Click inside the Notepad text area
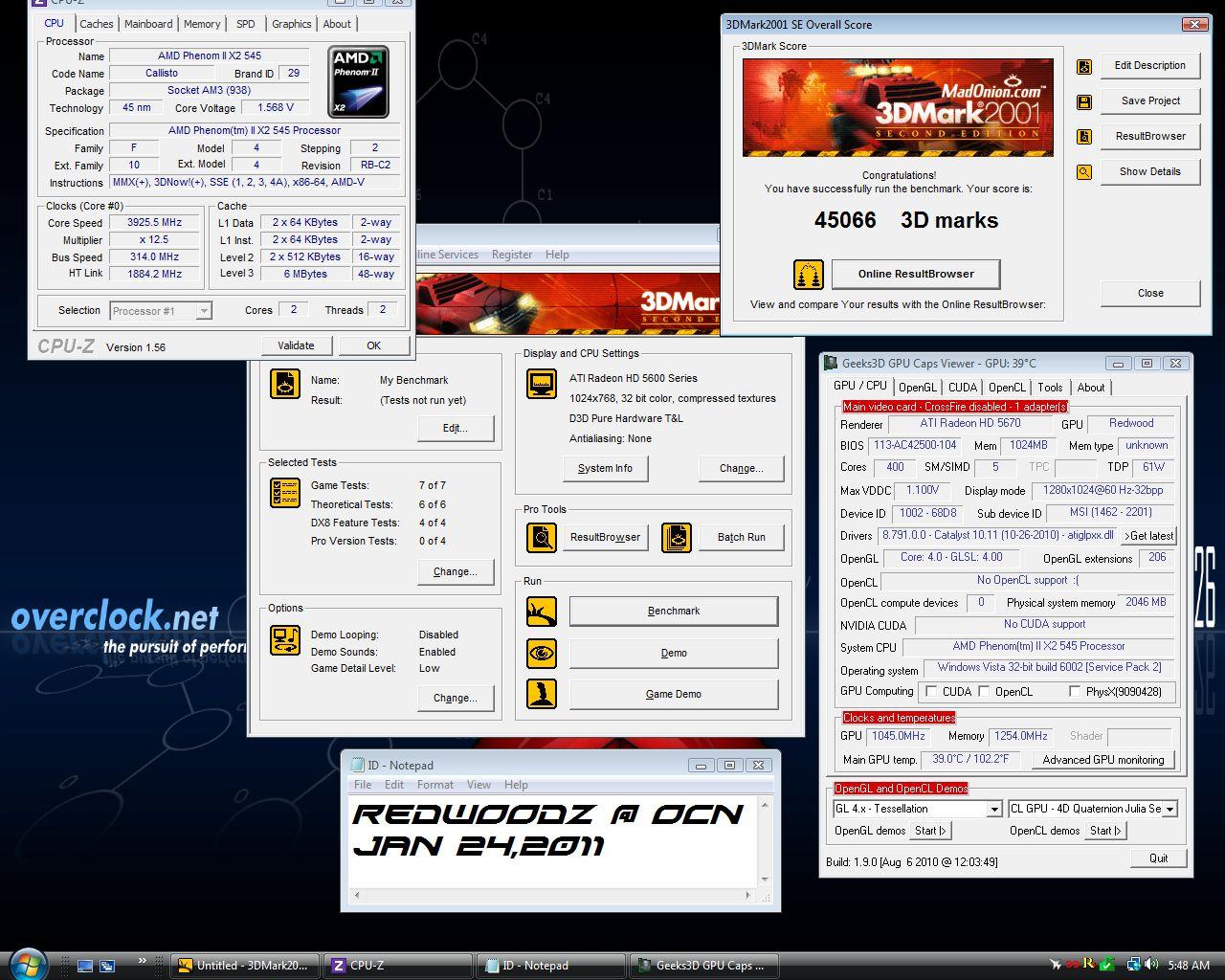 coord(553,842)
